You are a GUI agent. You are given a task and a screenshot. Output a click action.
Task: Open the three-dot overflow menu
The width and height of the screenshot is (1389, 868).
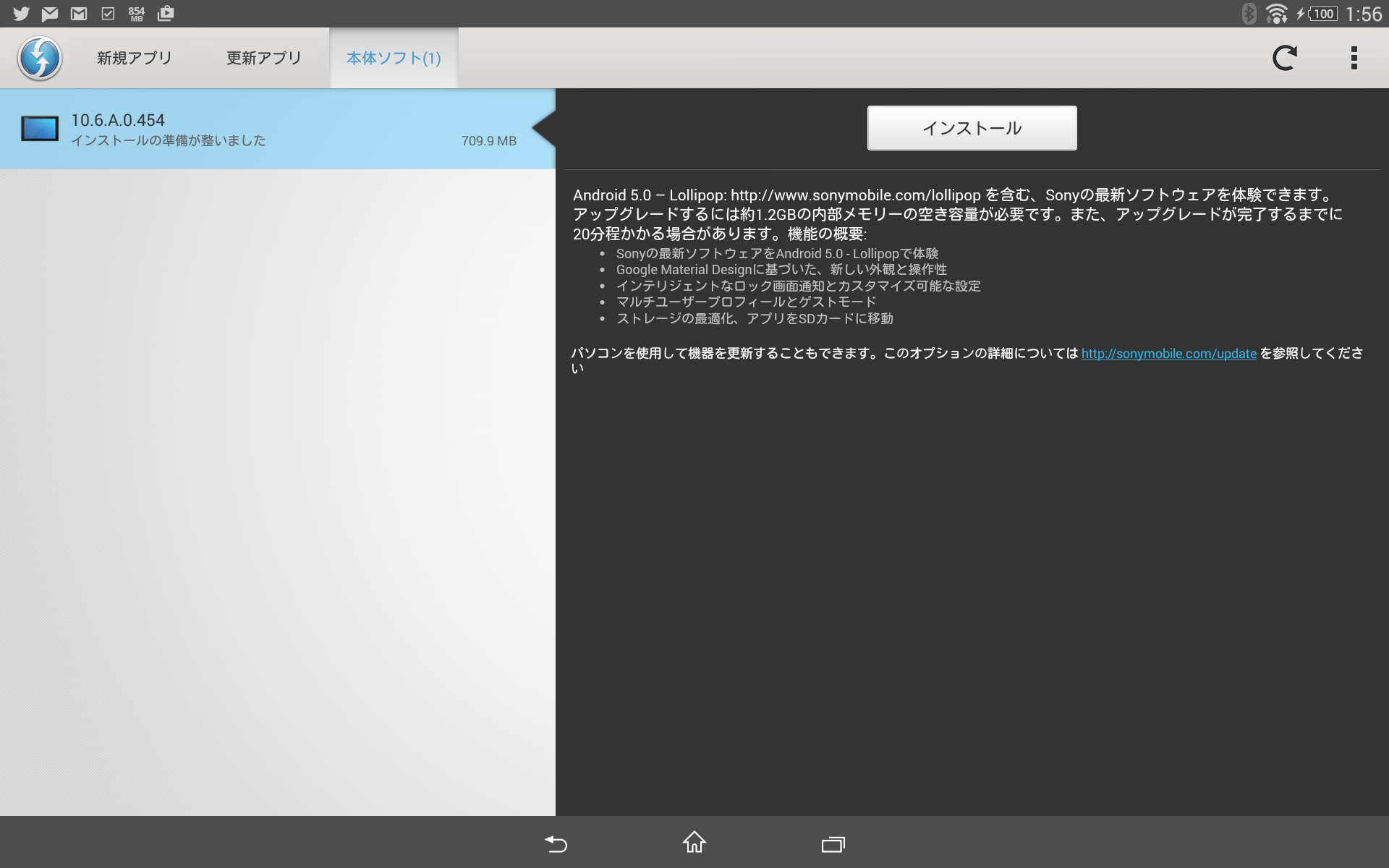pos(1354,58)
